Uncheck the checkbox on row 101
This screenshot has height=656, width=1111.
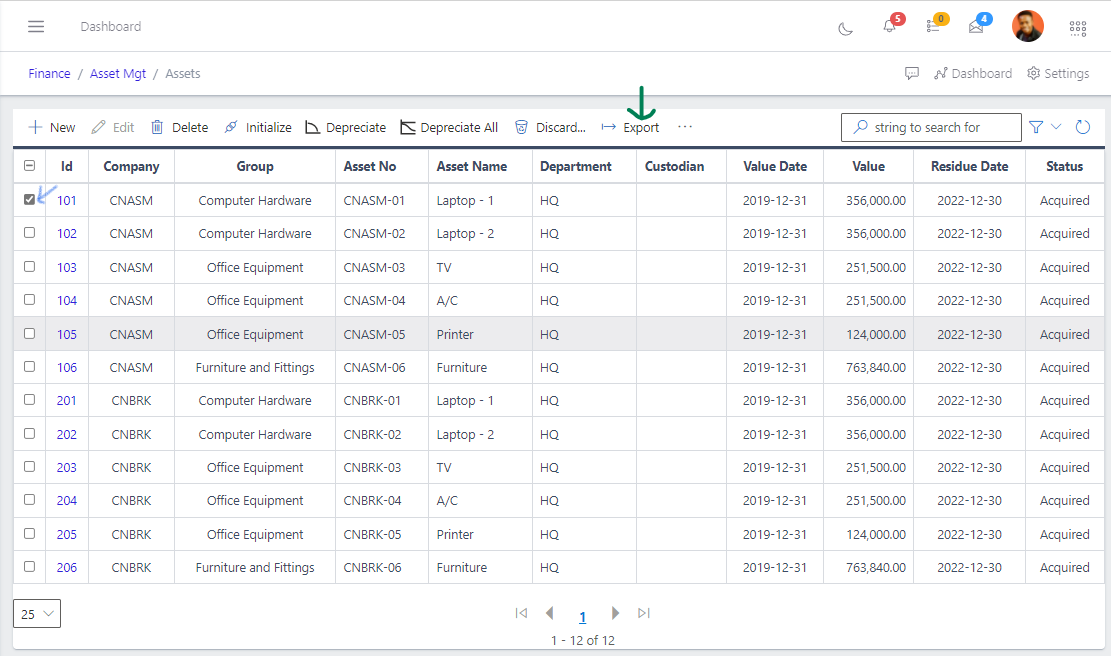tap(29, 199)
